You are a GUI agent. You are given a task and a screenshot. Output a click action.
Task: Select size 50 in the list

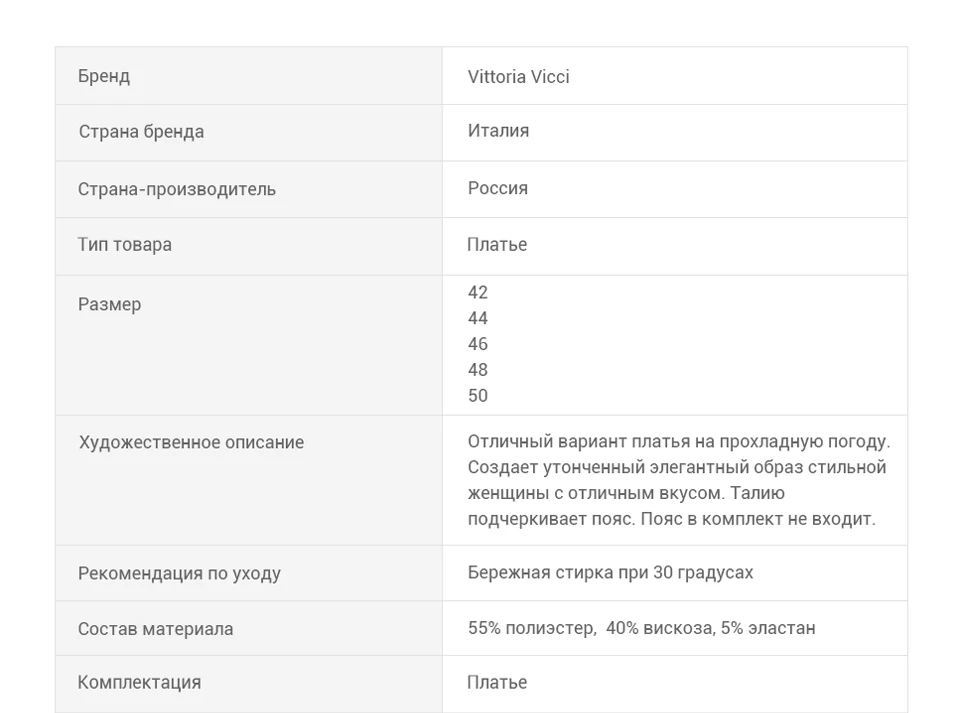[478, 395]
